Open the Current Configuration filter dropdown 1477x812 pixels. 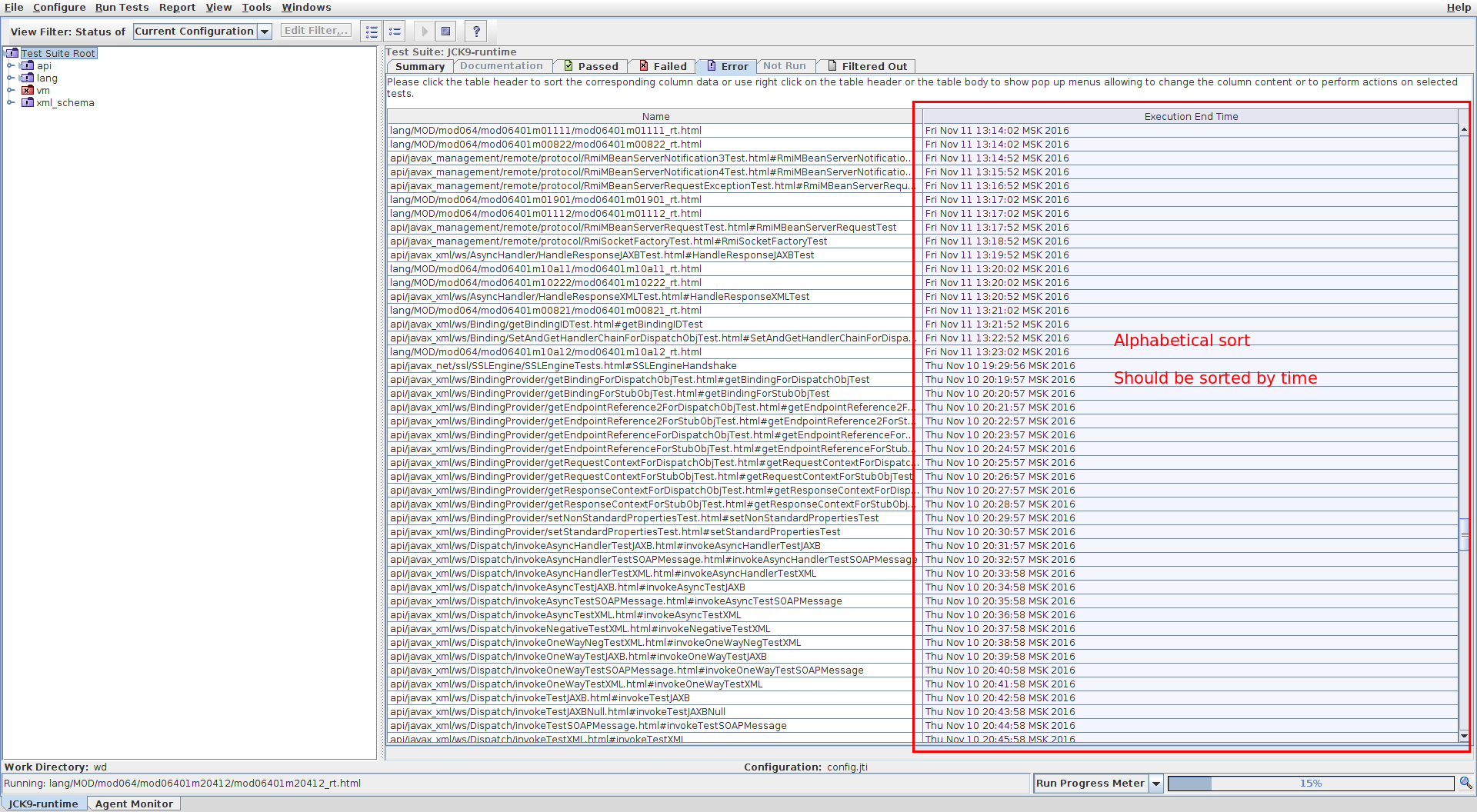click(x=265, y=32)
